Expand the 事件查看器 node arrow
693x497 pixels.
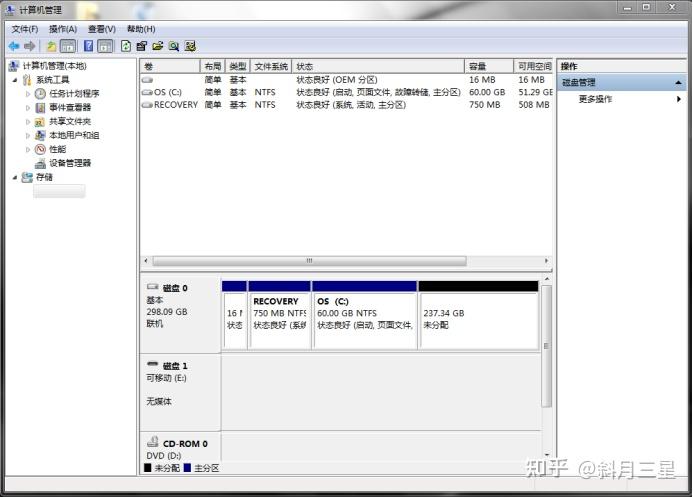(x=28, y=108)
